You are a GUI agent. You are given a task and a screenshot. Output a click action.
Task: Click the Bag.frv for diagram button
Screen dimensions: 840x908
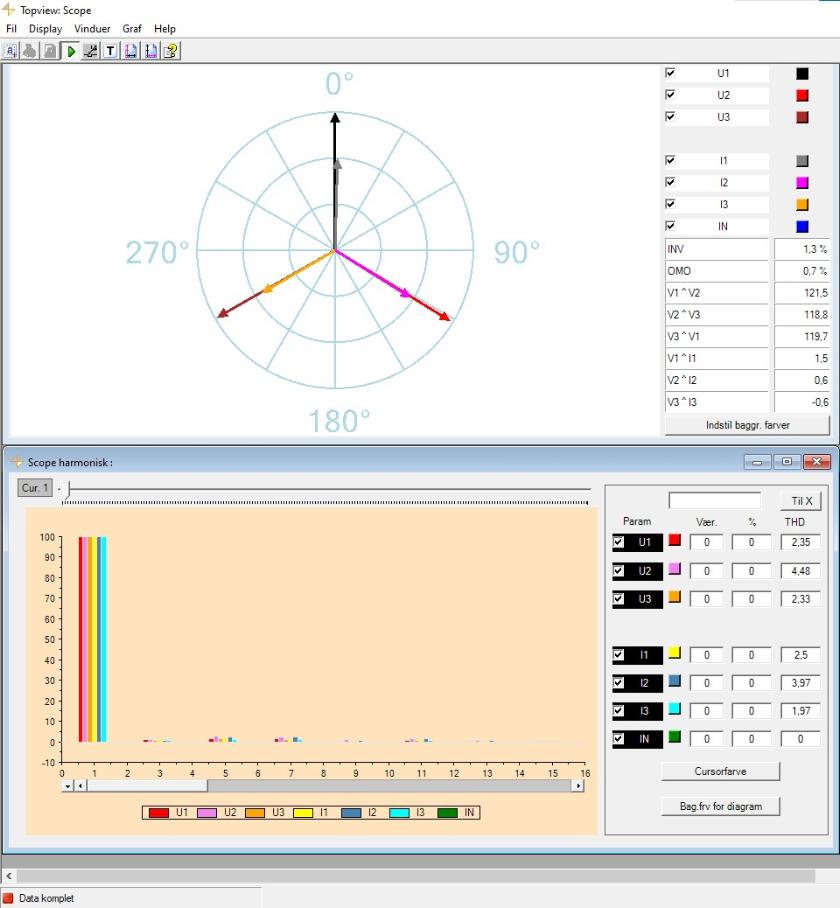[721, 806]
